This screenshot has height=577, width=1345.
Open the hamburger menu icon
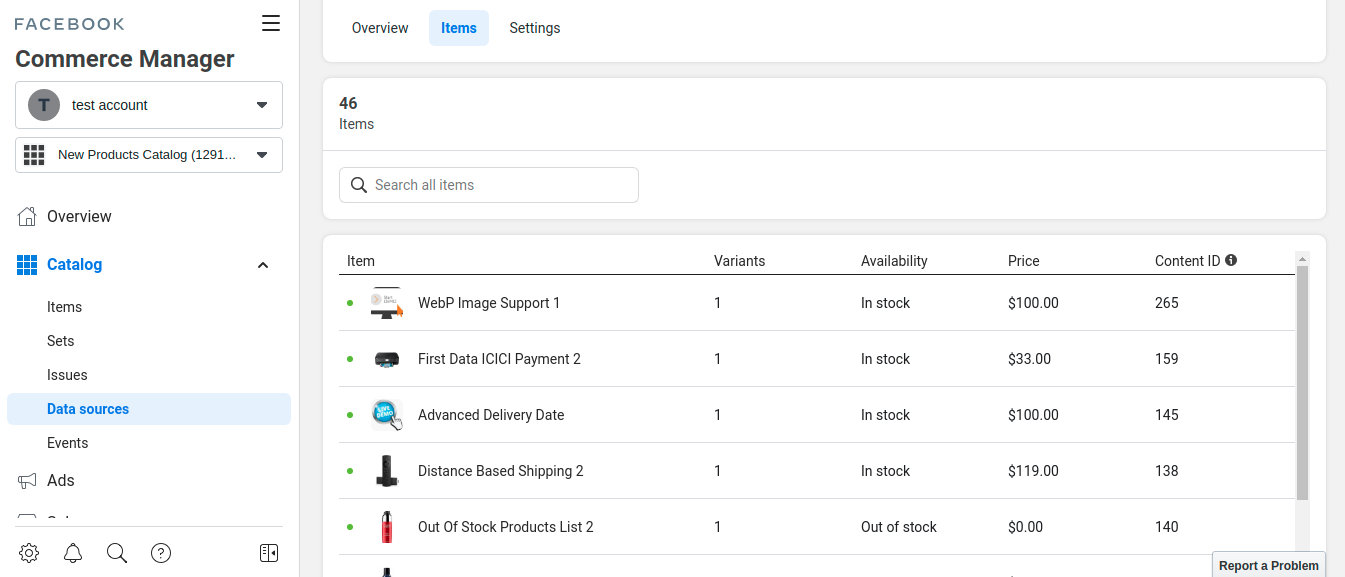point(270,24)
